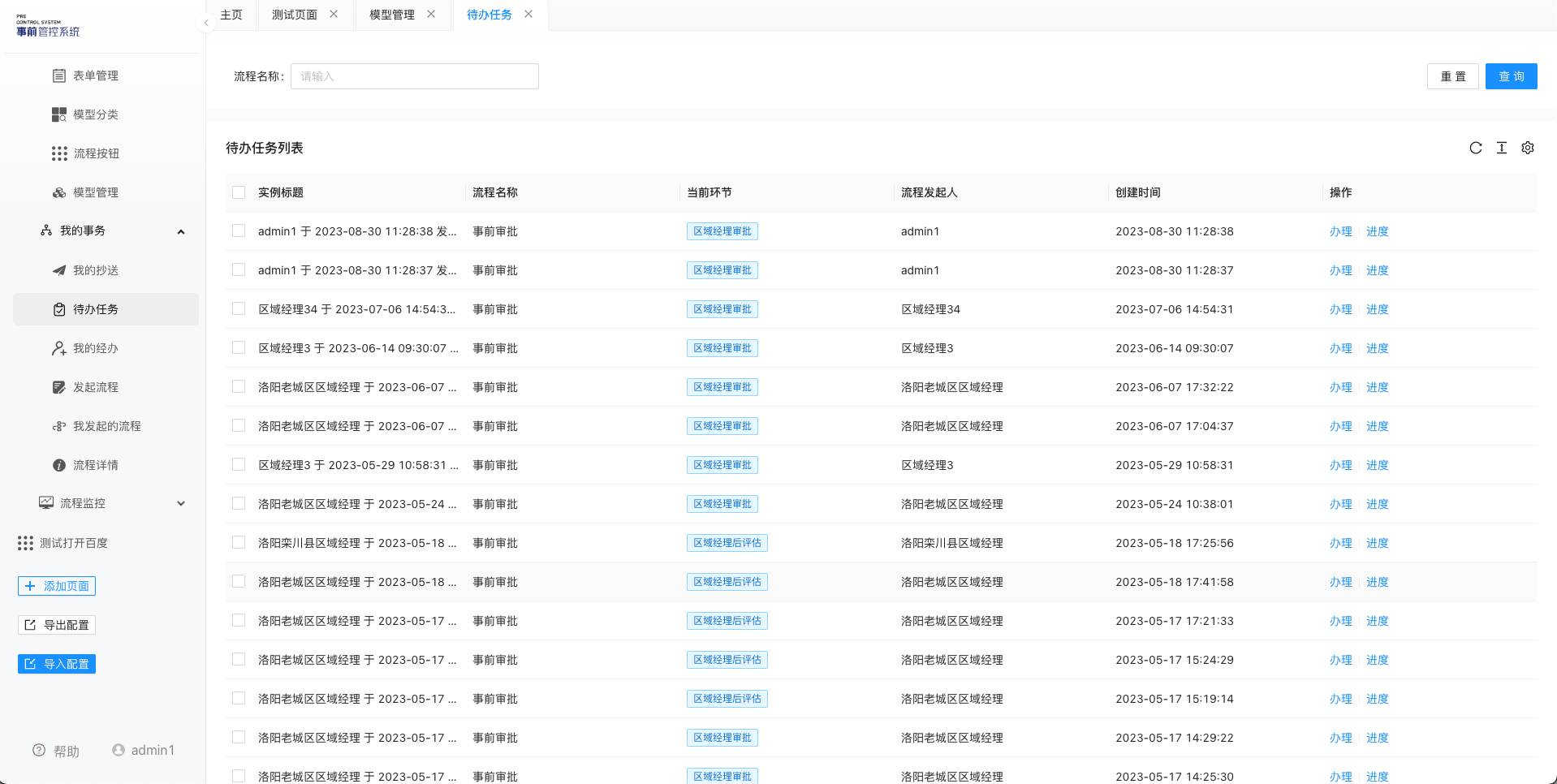Click the 重置 reset button
This screenshot has width=1557, height=784.
[x=1453, y=76]
